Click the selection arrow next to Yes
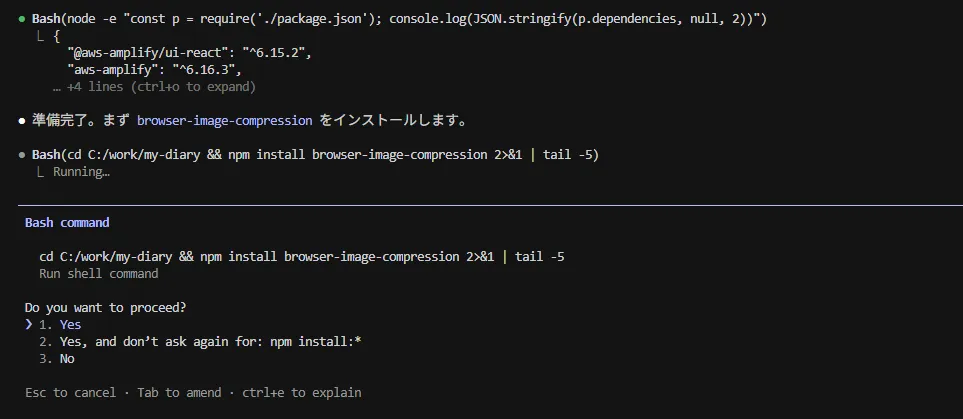 pos(29,324)
